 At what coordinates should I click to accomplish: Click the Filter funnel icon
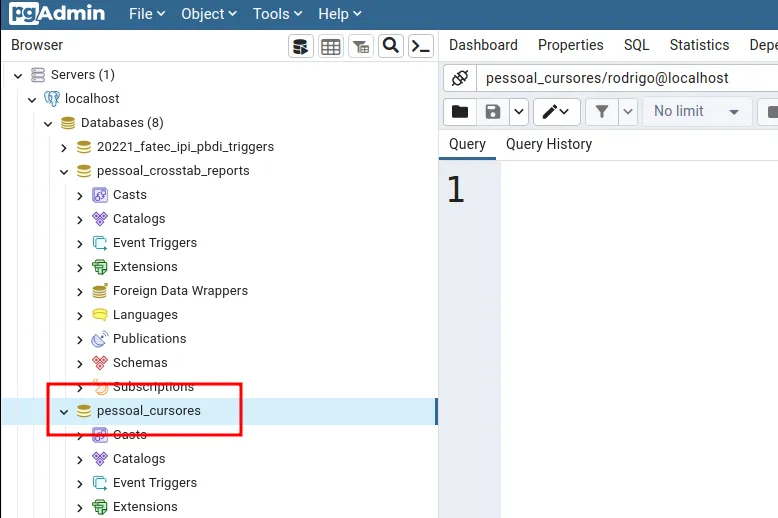coord(602,112)
